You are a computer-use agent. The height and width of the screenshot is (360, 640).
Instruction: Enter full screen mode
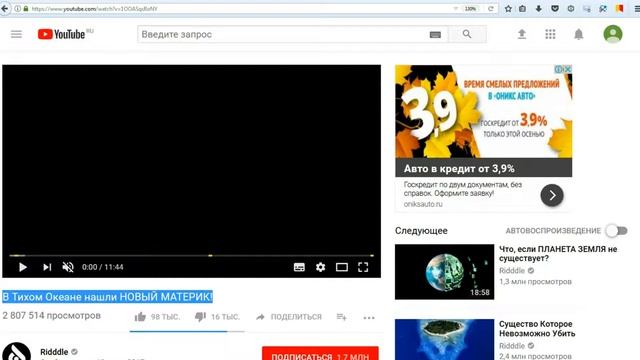click(x=363, y=267)
